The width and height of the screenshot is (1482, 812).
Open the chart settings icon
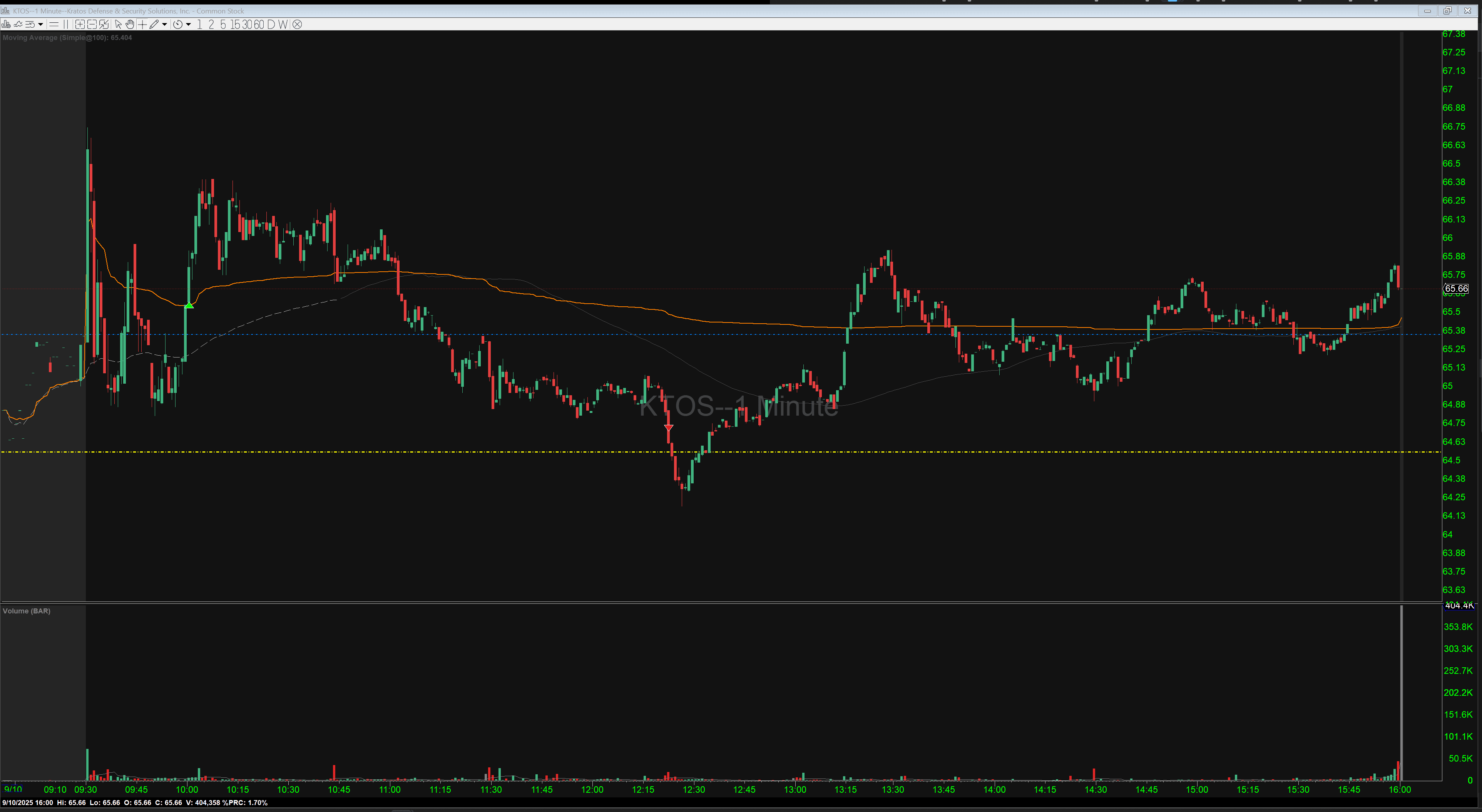(6, 24)
